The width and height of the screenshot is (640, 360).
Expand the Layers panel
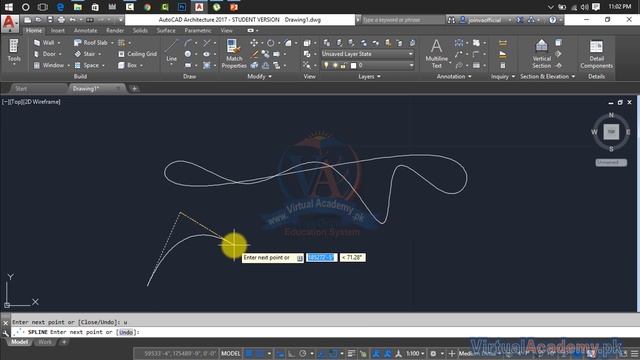(369, 76)
